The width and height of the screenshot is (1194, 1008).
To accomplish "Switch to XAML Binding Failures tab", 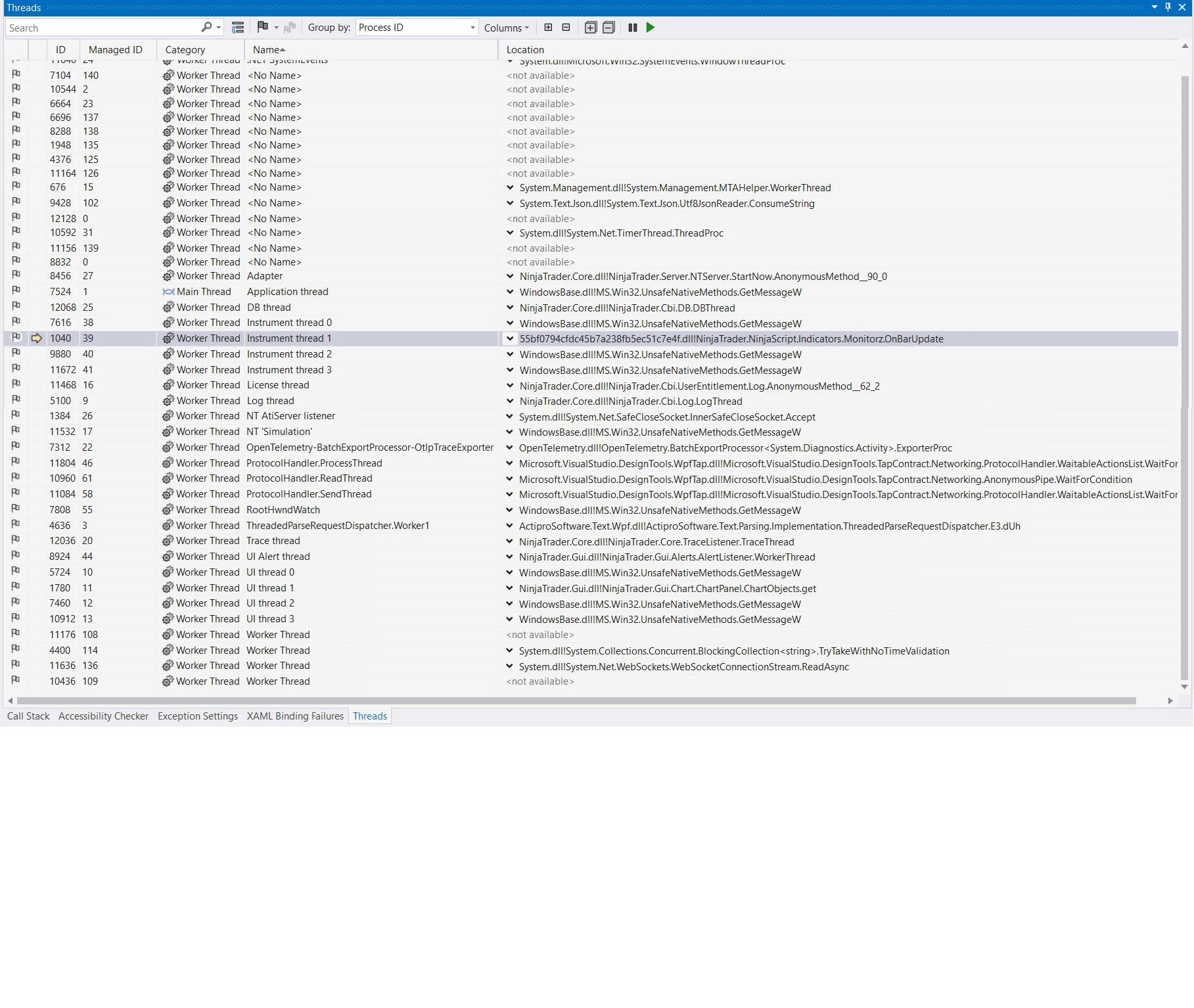I will pos(295,716).
